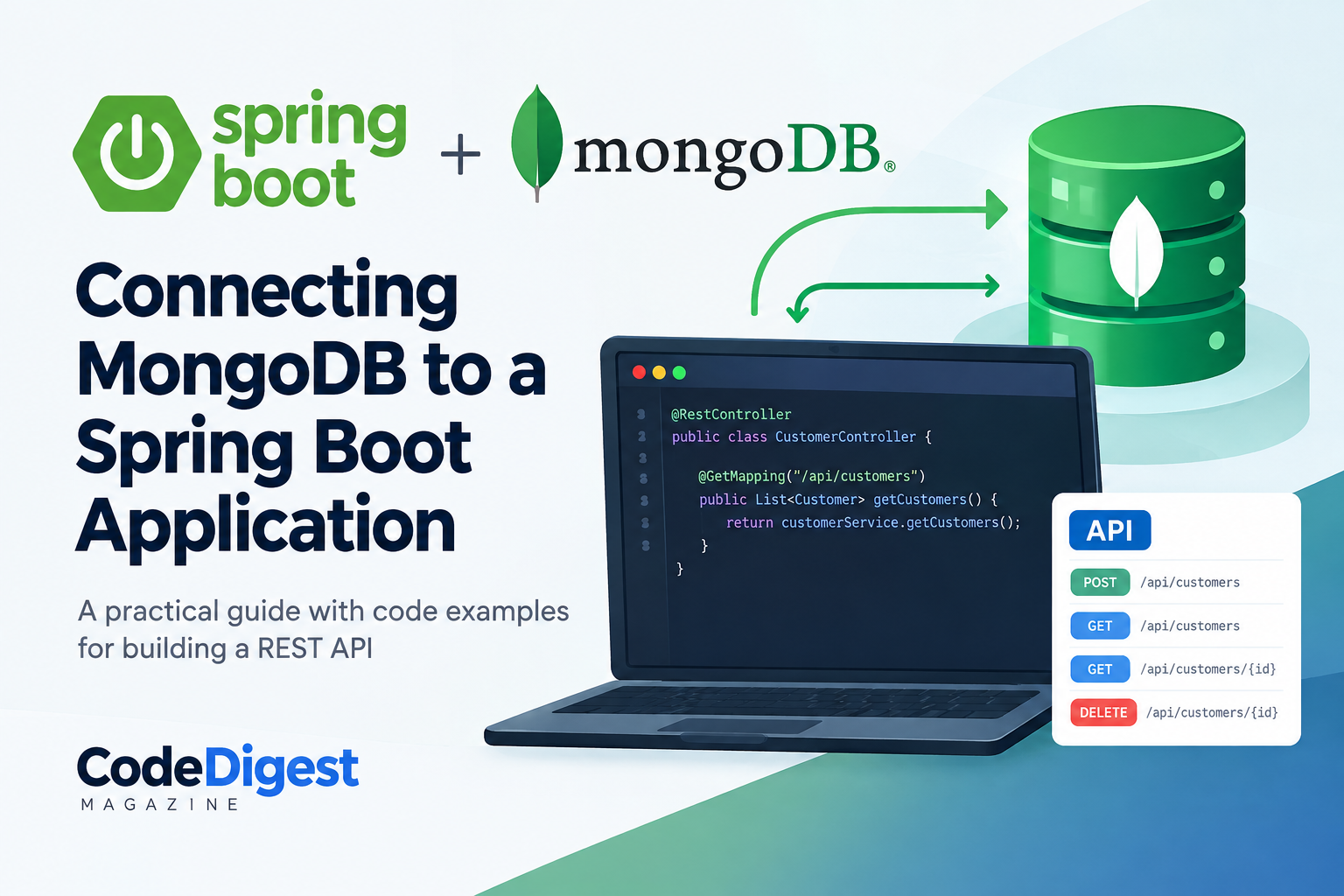Click the green database cylinder top
This screenshot has width=1344, height=896.
pos(1137,138)
